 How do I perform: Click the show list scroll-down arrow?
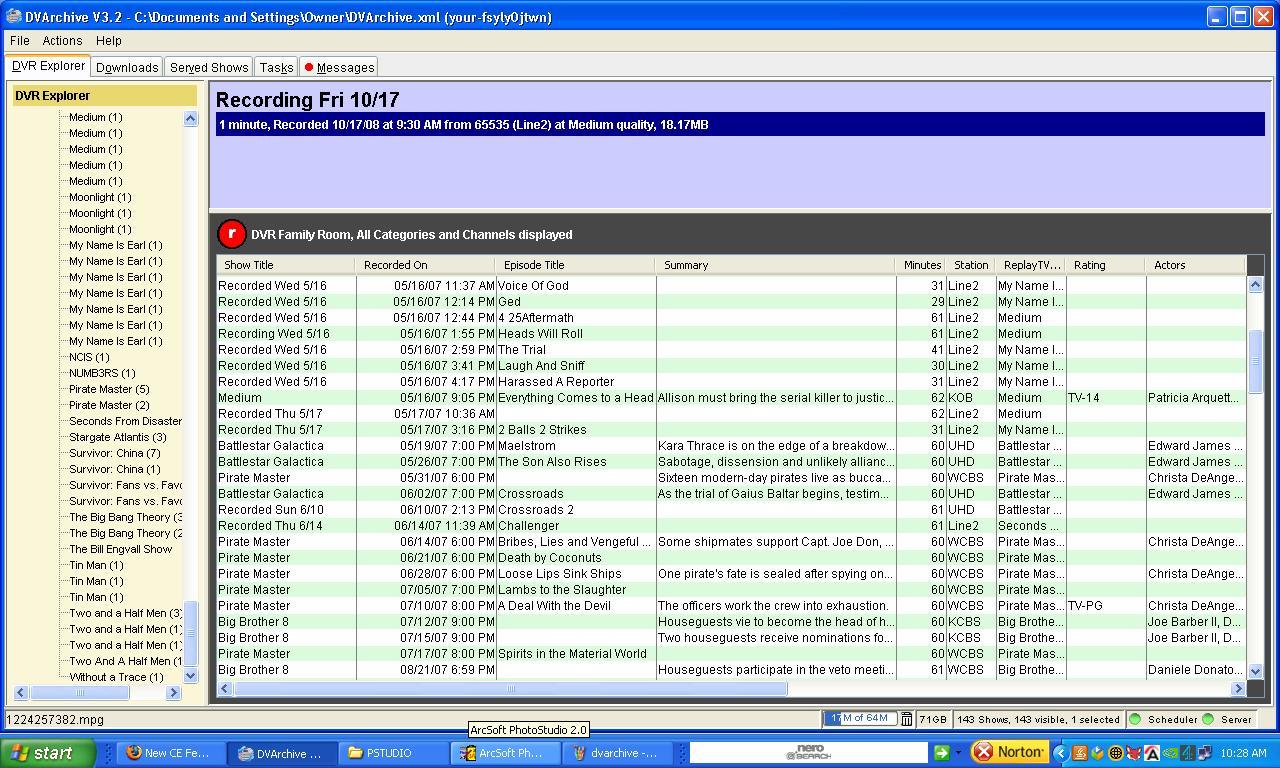pyautogui.click(x=1256, y=671)
